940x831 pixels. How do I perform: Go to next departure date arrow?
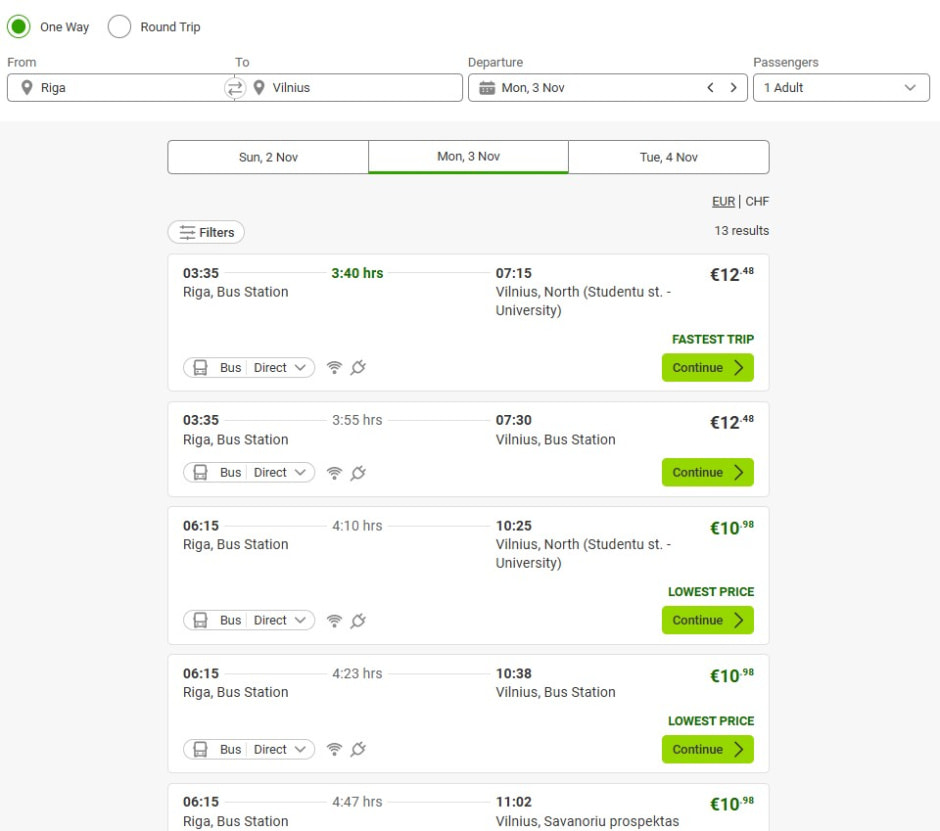733,88
